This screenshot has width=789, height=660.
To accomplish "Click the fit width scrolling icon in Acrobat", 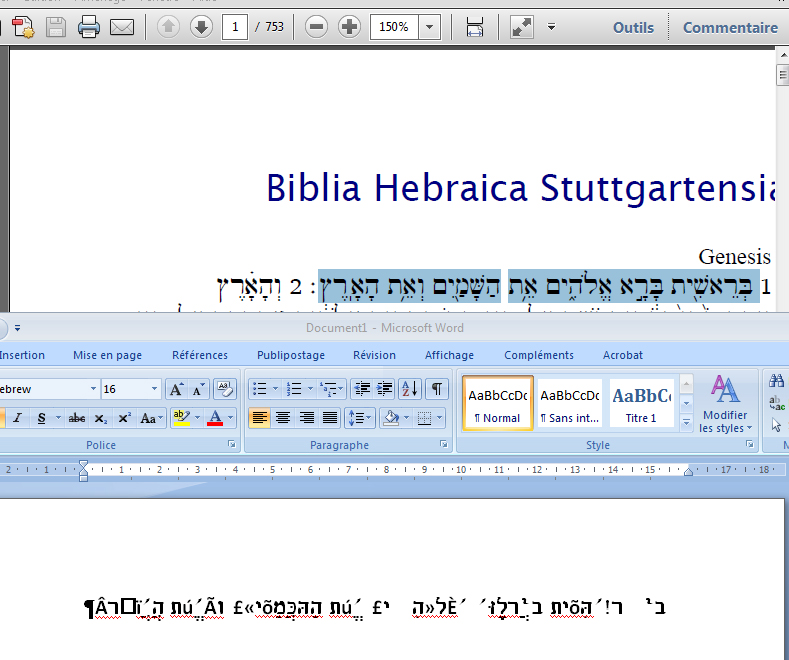I will tap(475, 27).
